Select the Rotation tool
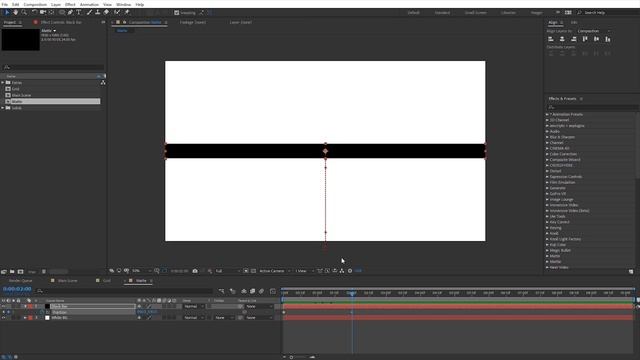The image size is (640, 360). tap(34, 13)
